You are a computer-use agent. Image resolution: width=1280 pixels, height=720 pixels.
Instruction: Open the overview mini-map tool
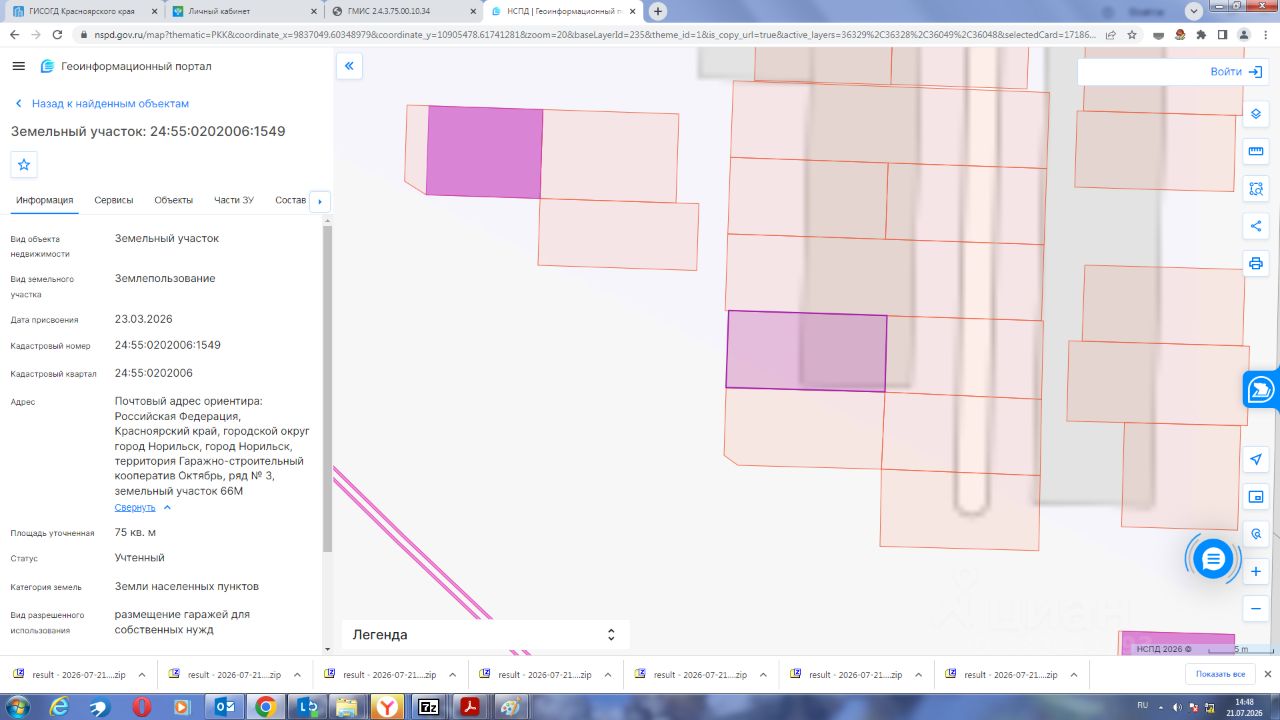click(x=1256, y=497)
